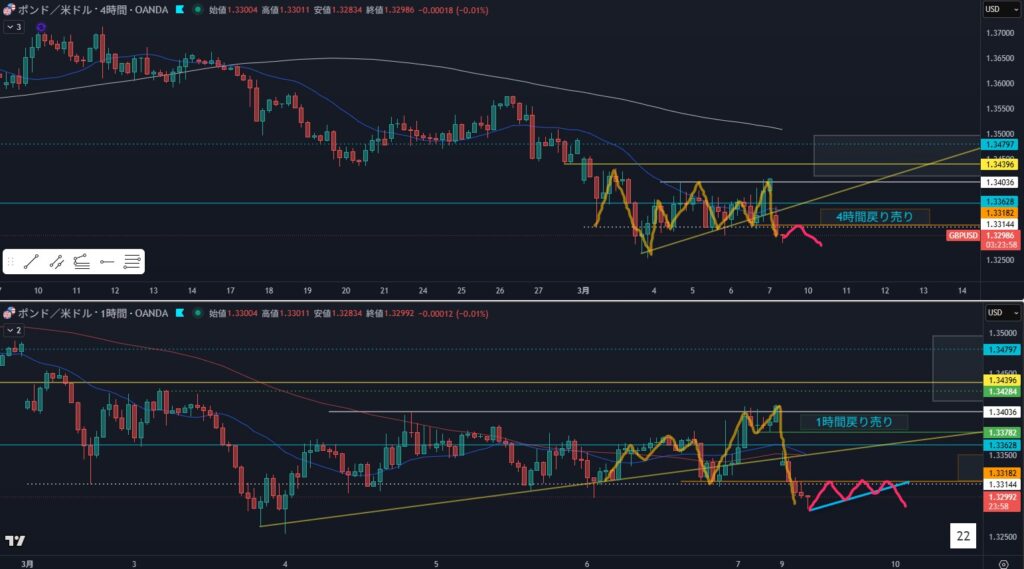Image resolution: width=1024 pixels, height=569 pixels.
Task: Open the USD currency dropdown on top chart
Action: coord(993,9)
